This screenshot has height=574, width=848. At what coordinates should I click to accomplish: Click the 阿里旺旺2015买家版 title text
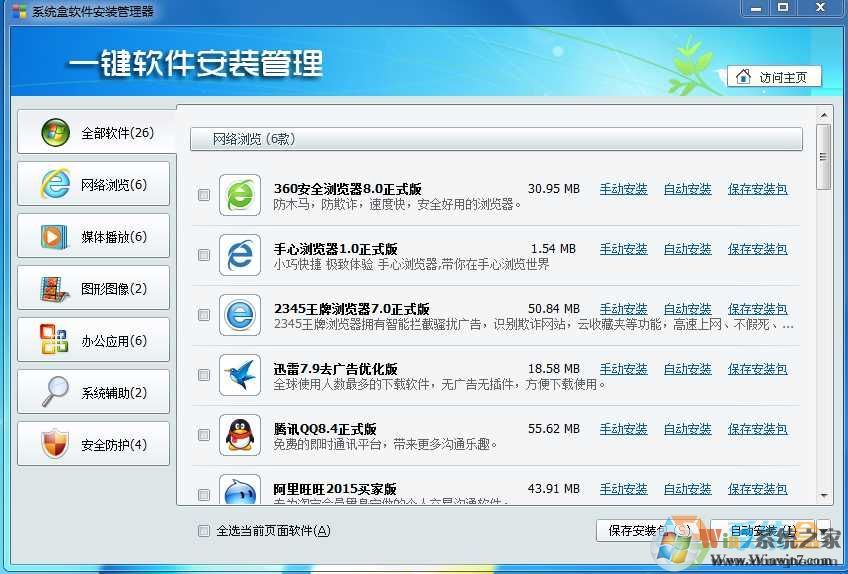(335, 489)
